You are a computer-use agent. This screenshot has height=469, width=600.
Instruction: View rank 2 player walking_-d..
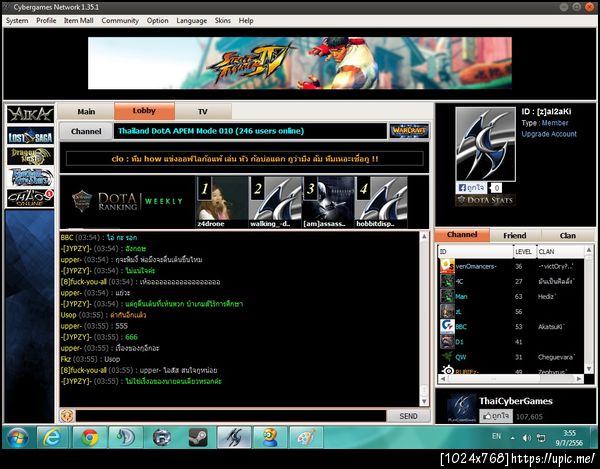click(x=275, y=202)
